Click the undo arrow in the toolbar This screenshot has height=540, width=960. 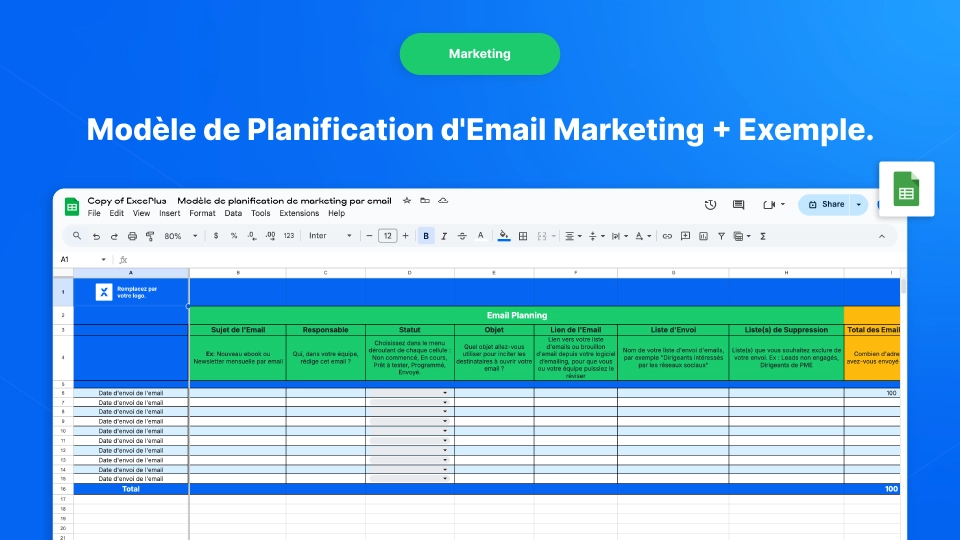pos(96,236)
